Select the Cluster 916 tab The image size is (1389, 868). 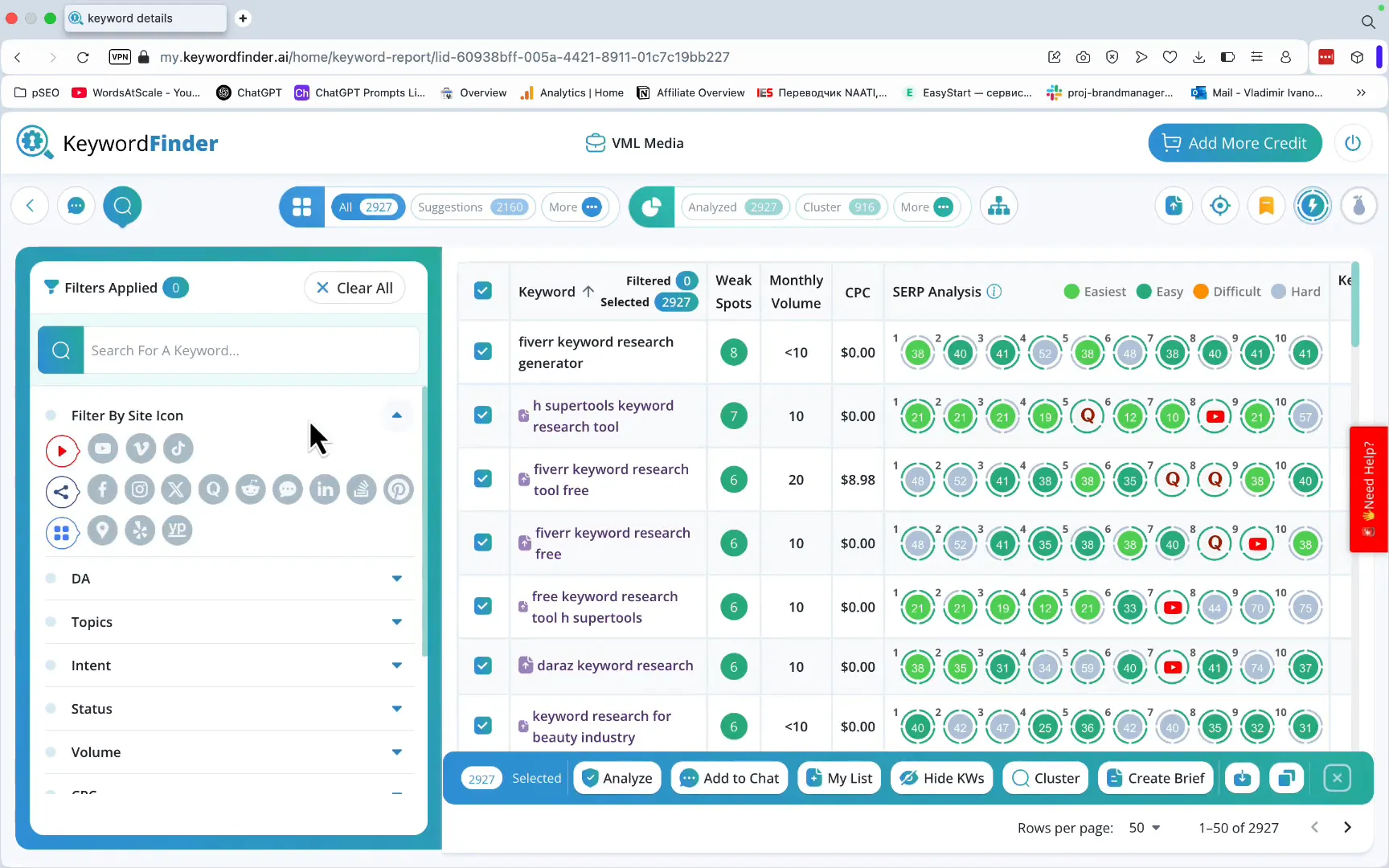[841, 207]
